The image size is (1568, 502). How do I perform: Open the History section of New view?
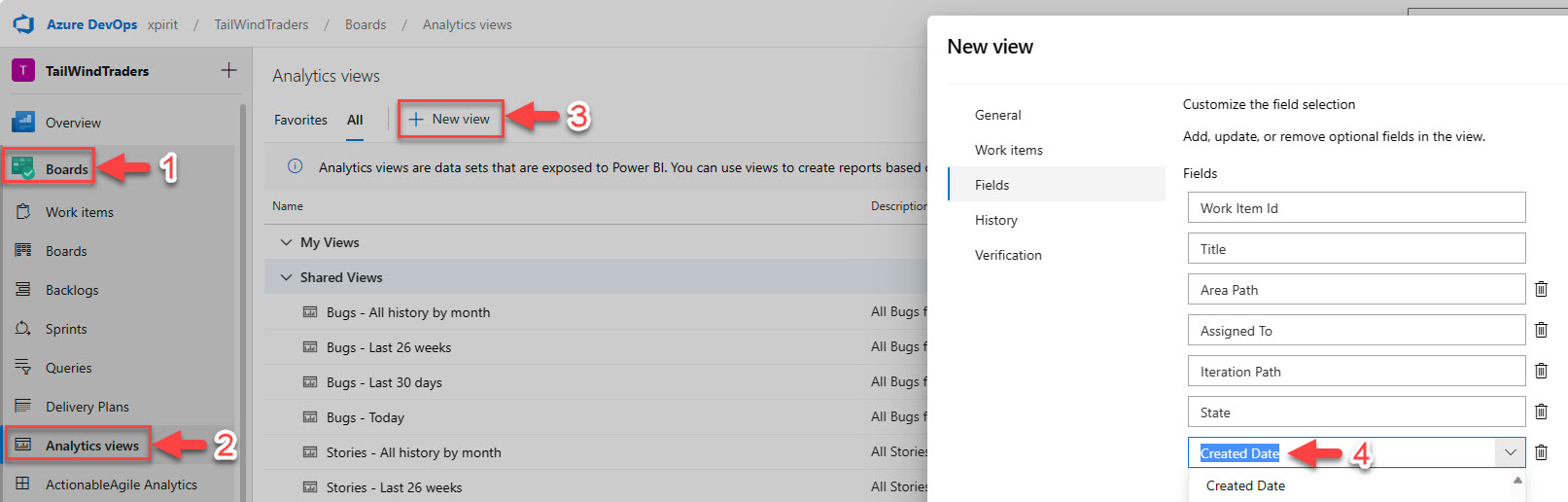tap(996, 220)
